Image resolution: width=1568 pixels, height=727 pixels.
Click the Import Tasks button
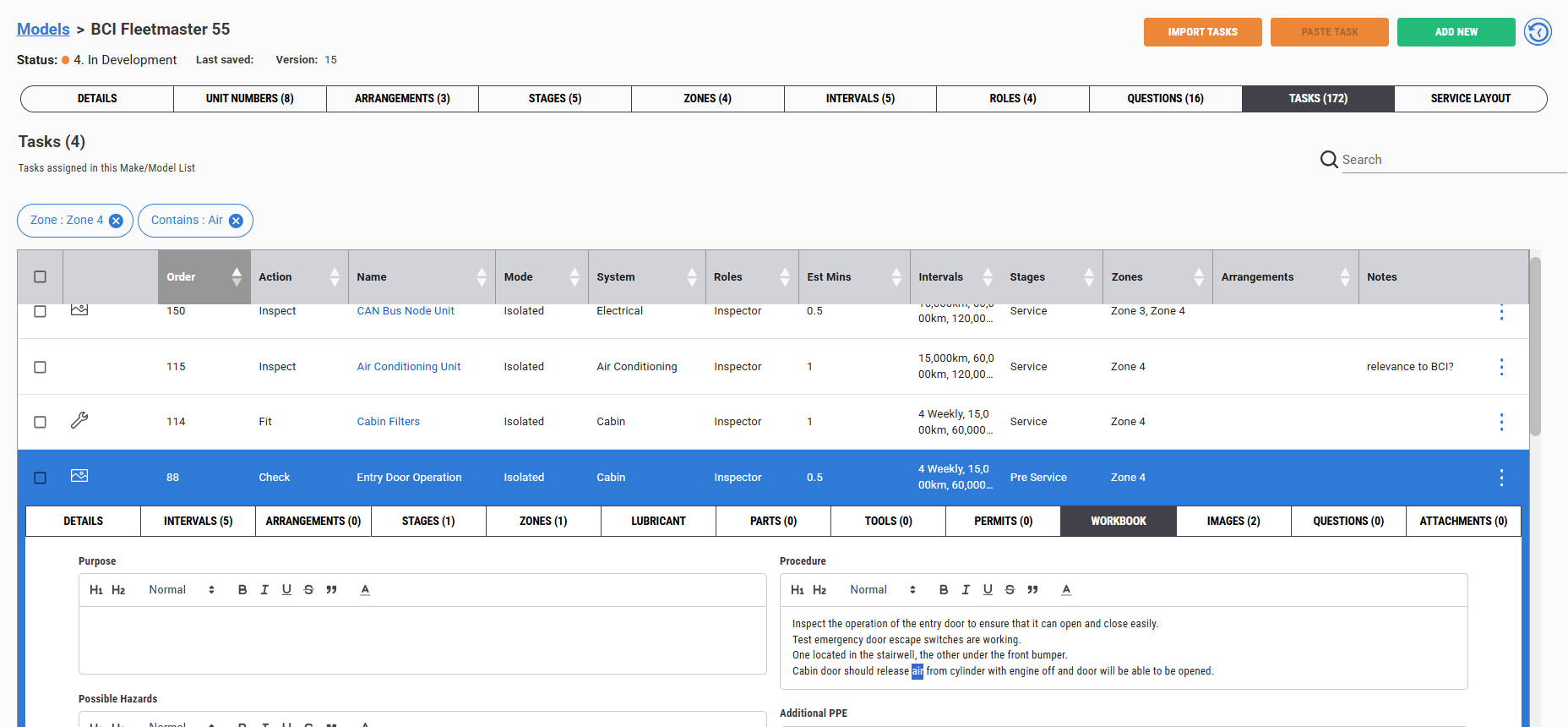tap(1202, 32)
